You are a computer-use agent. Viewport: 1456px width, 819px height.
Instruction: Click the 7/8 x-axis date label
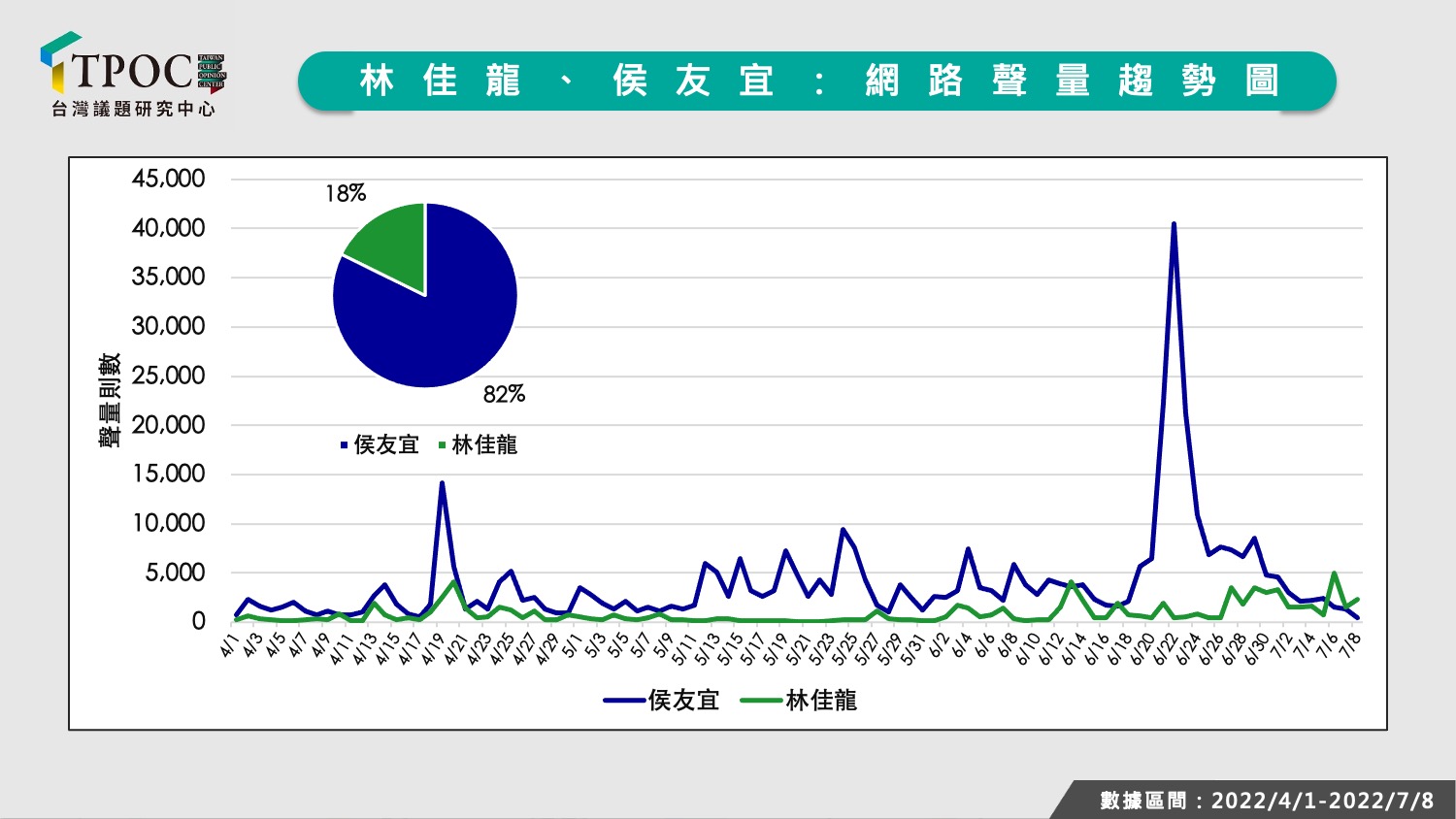(1350, 645)
